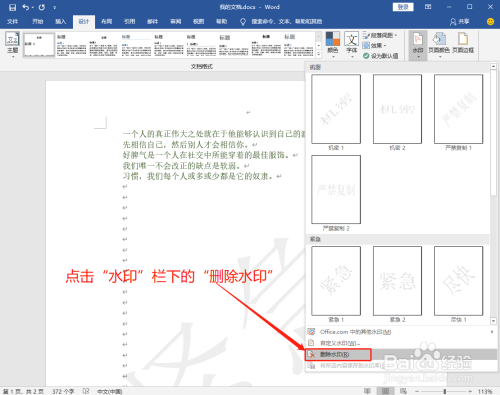The image size is (500, 395).
Task: Open the 视图 View tab
Action: pos(199,22)
